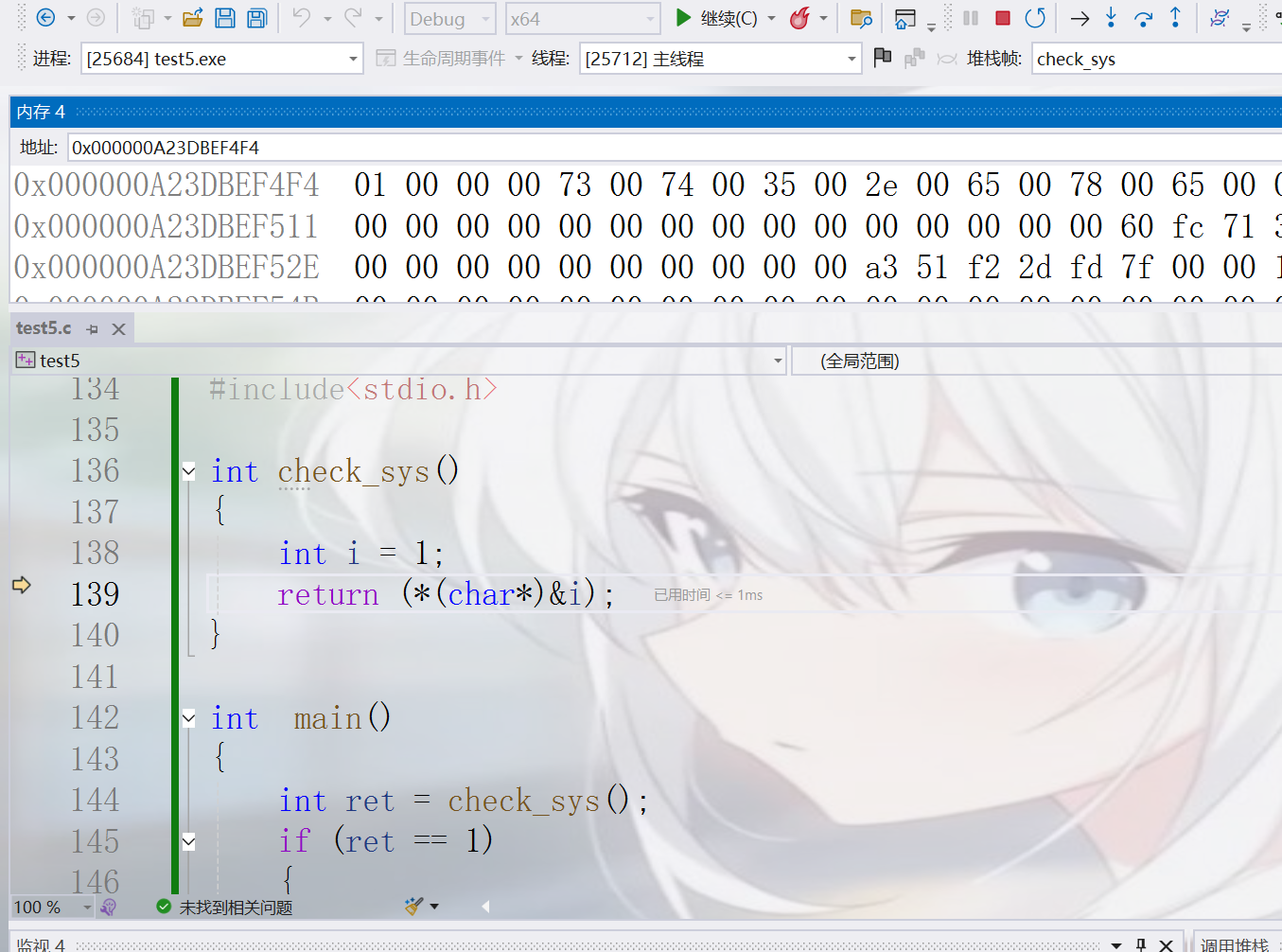The width and height of the screenshot is (1282, 952).
Task: Click the IntelliTrace purple icon in debug toolbar
Action: [1220, 18]
